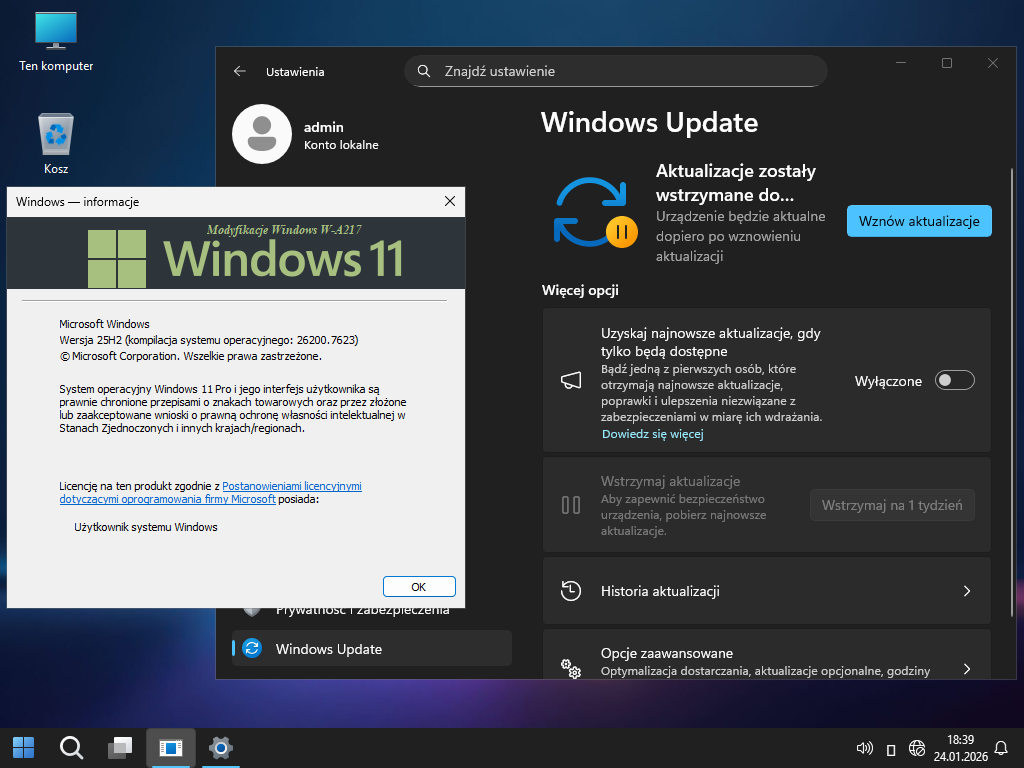Open the notification bell in tray
This screenshot has height=768, width=1024.
[x=1001, y=748]
